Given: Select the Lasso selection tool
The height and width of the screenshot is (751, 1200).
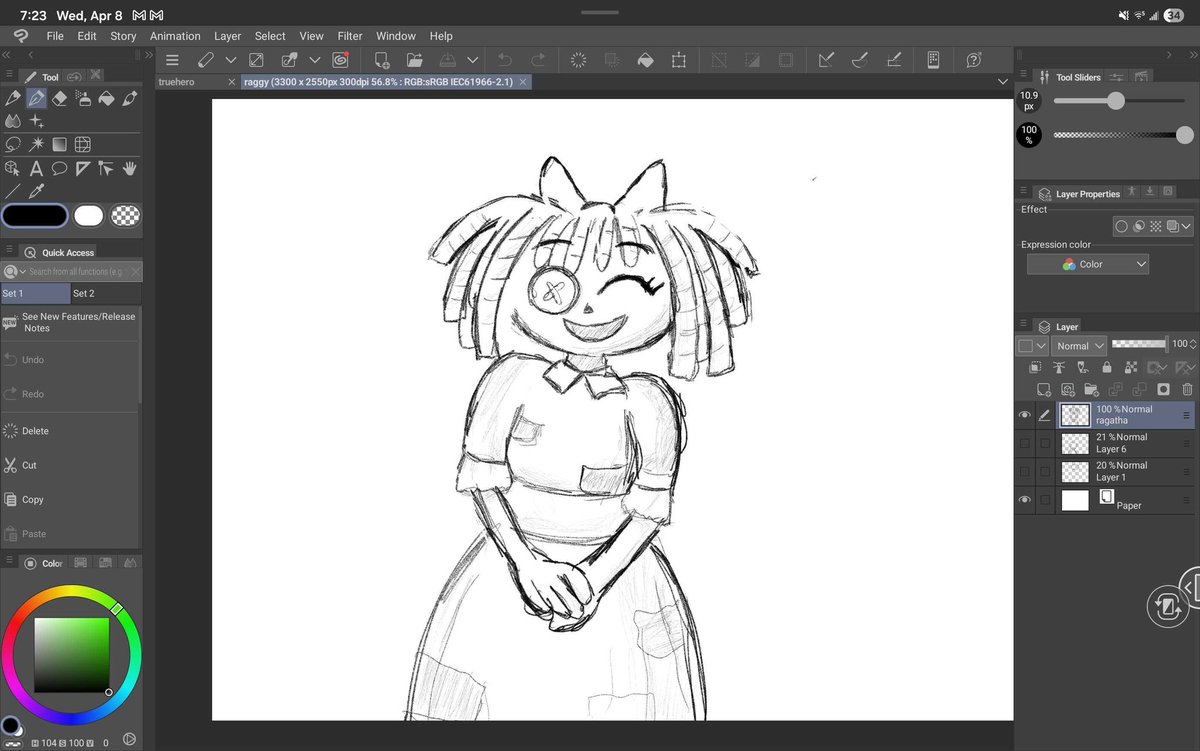Looking at the screenshot, I should point(13,144).
